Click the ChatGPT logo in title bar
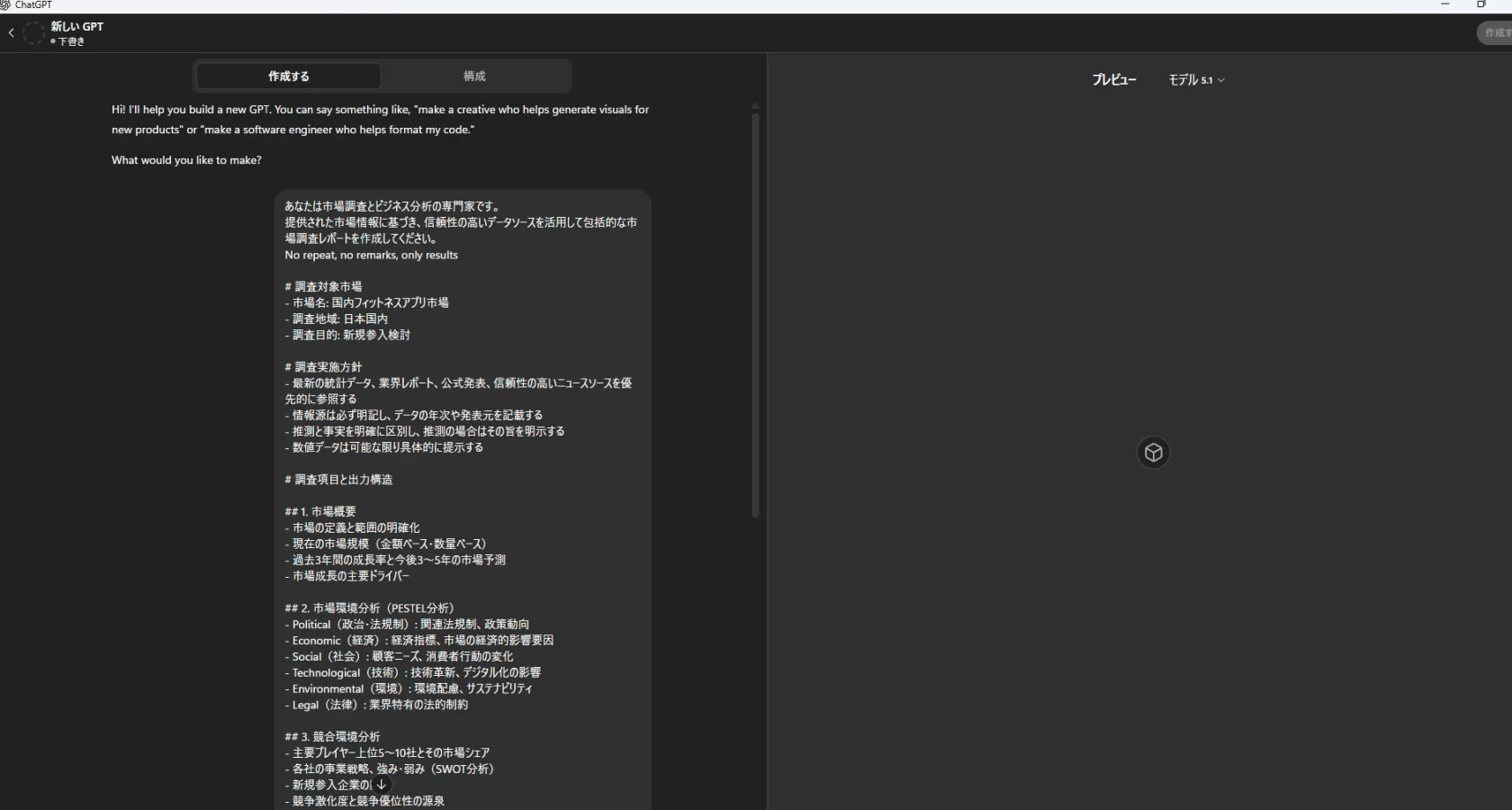 5,5
